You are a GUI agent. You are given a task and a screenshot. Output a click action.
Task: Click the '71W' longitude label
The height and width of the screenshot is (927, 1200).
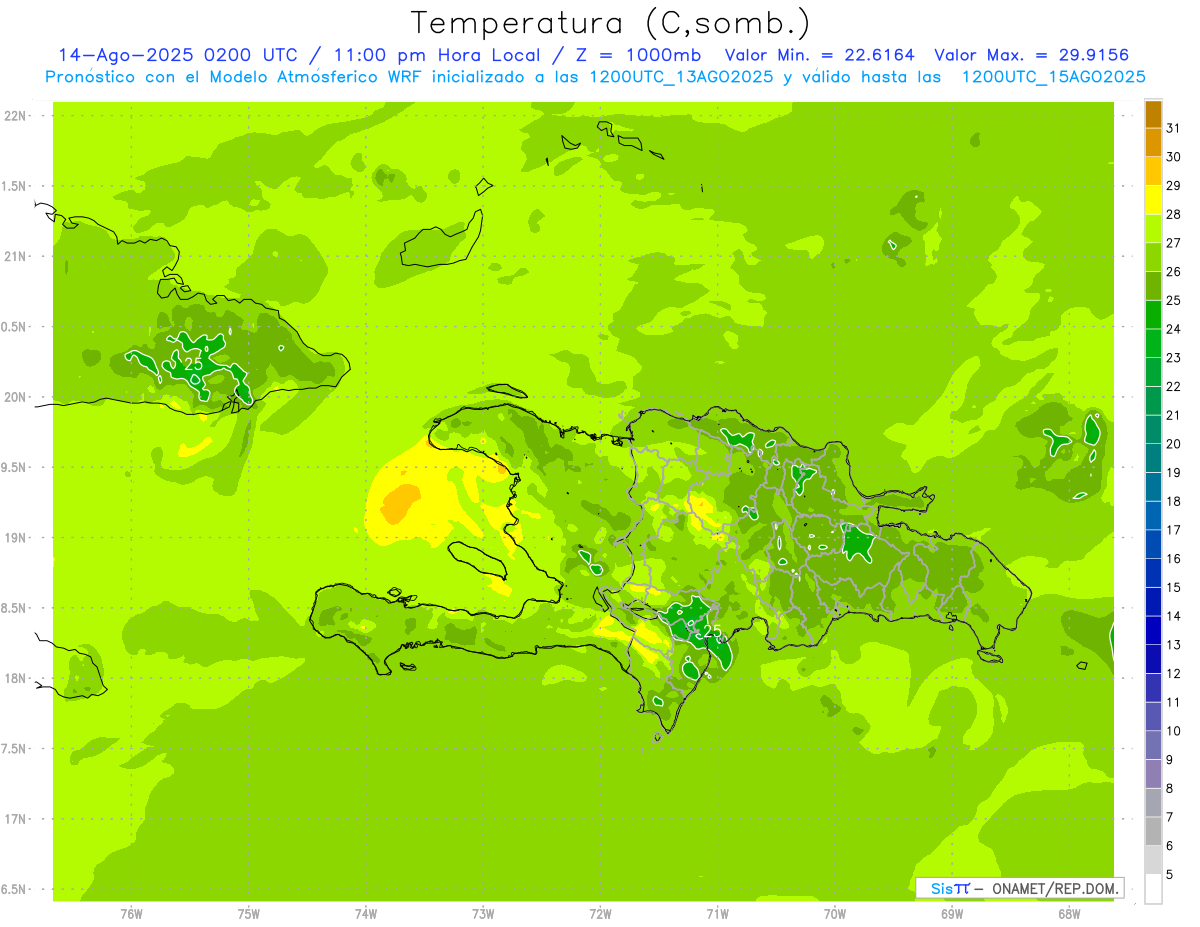click(717, 914)
